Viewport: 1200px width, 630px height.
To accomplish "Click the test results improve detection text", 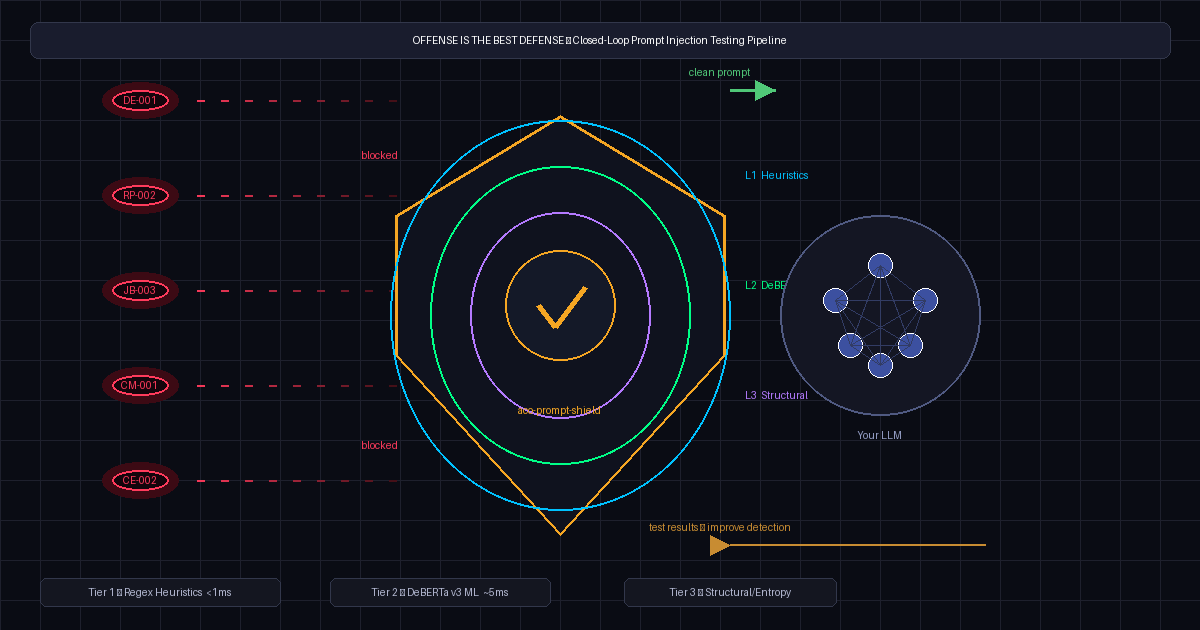I will [x=719, y=527].
